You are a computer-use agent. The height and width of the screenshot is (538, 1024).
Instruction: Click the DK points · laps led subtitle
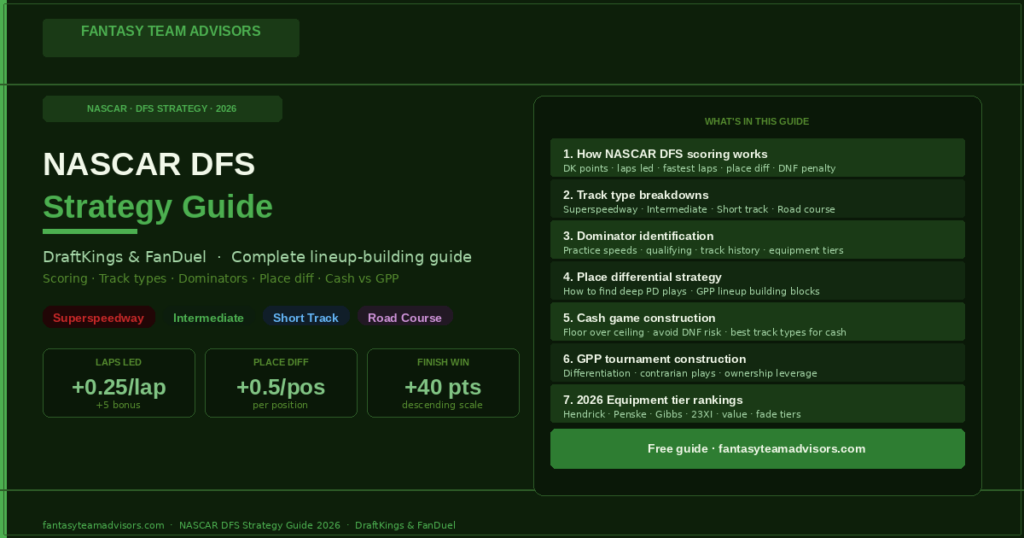pos(699,168)
